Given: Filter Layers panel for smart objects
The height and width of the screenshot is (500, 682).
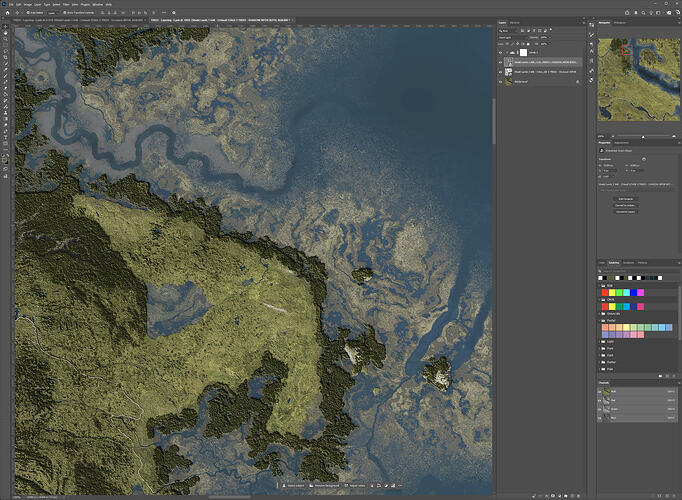Looking at the screenshot, I should (545, 31).
